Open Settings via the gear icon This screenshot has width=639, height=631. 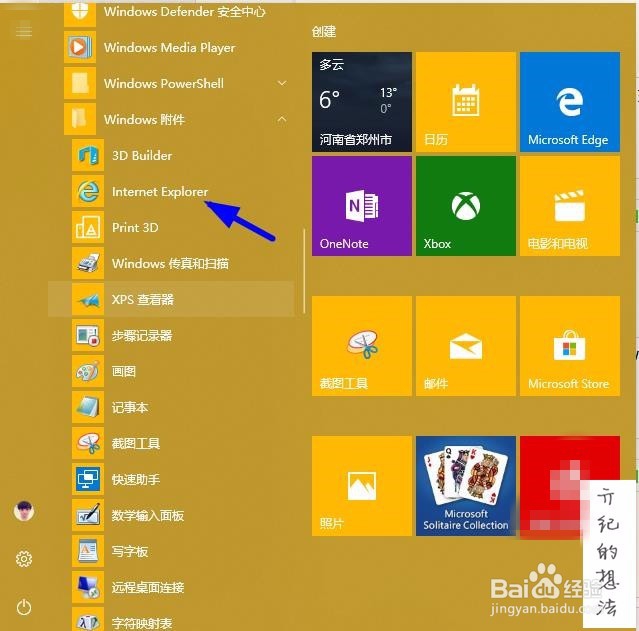click(24, 559)
